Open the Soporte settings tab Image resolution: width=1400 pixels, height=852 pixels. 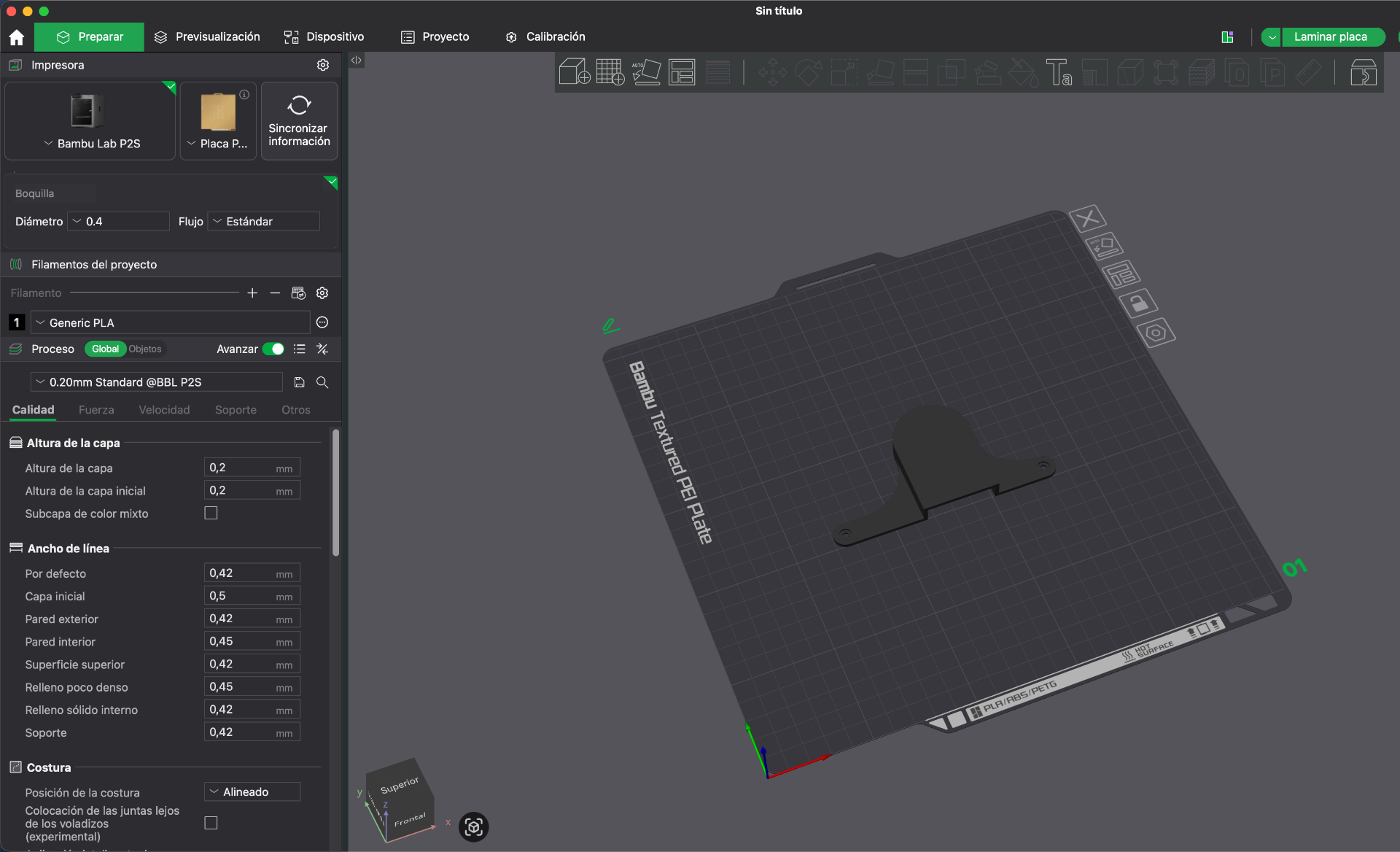click(x=236, y=410)
